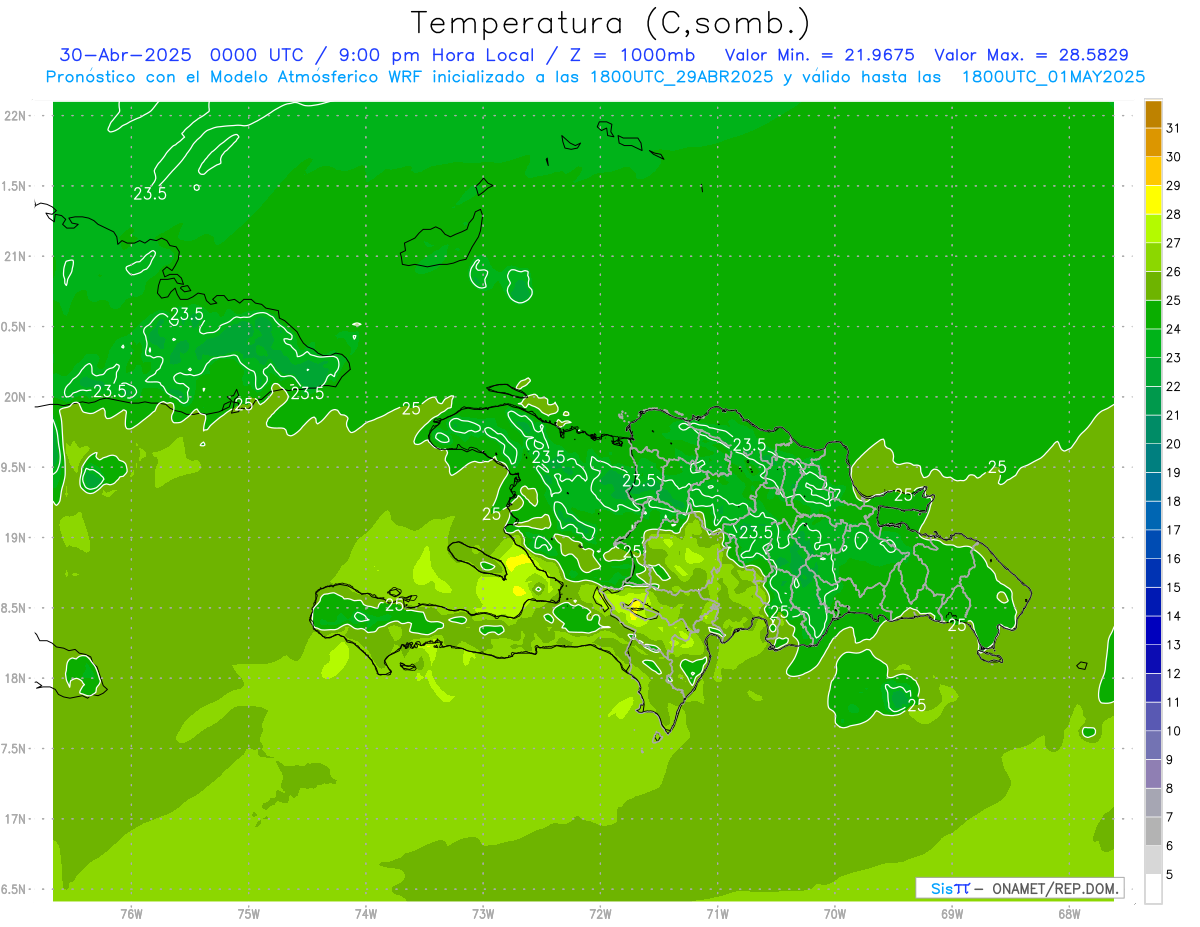Screen dimensions: 1200x927
Task: Click the colorbar value label 8
Action: pyautogui.click(x=1170, y=789)
